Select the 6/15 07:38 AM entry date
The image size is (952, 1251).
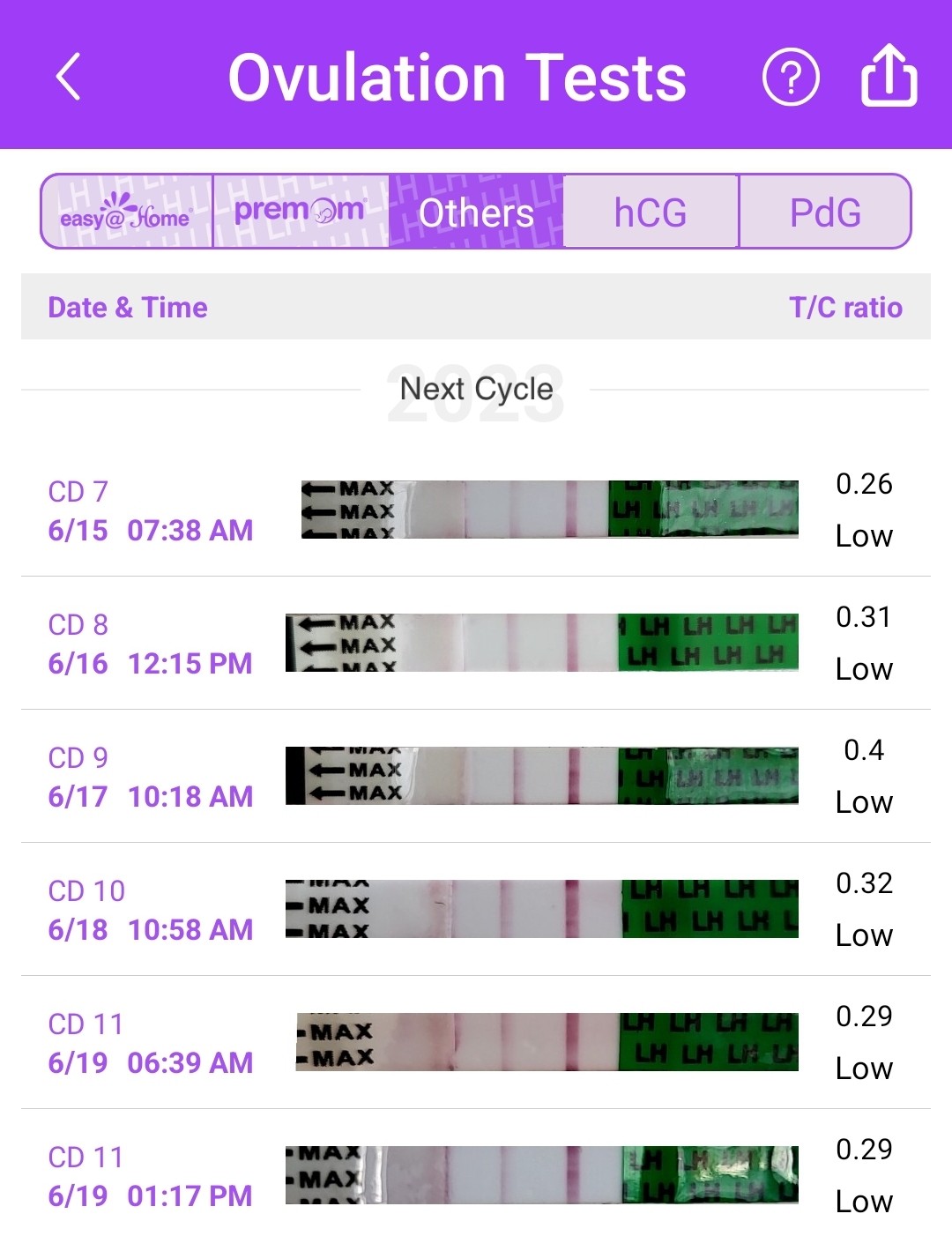point(151,530)
